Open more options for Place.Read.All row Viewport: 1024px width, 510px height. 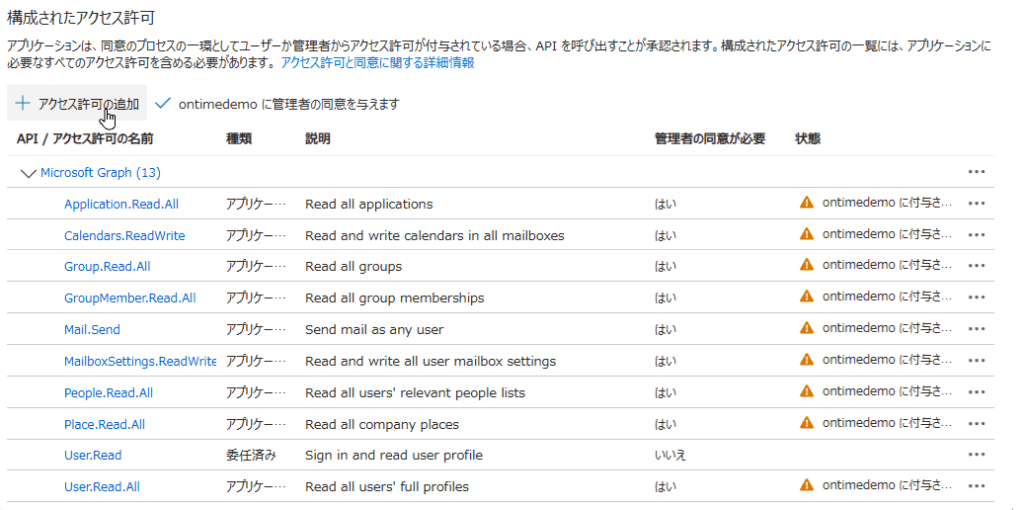pos(976,424)
